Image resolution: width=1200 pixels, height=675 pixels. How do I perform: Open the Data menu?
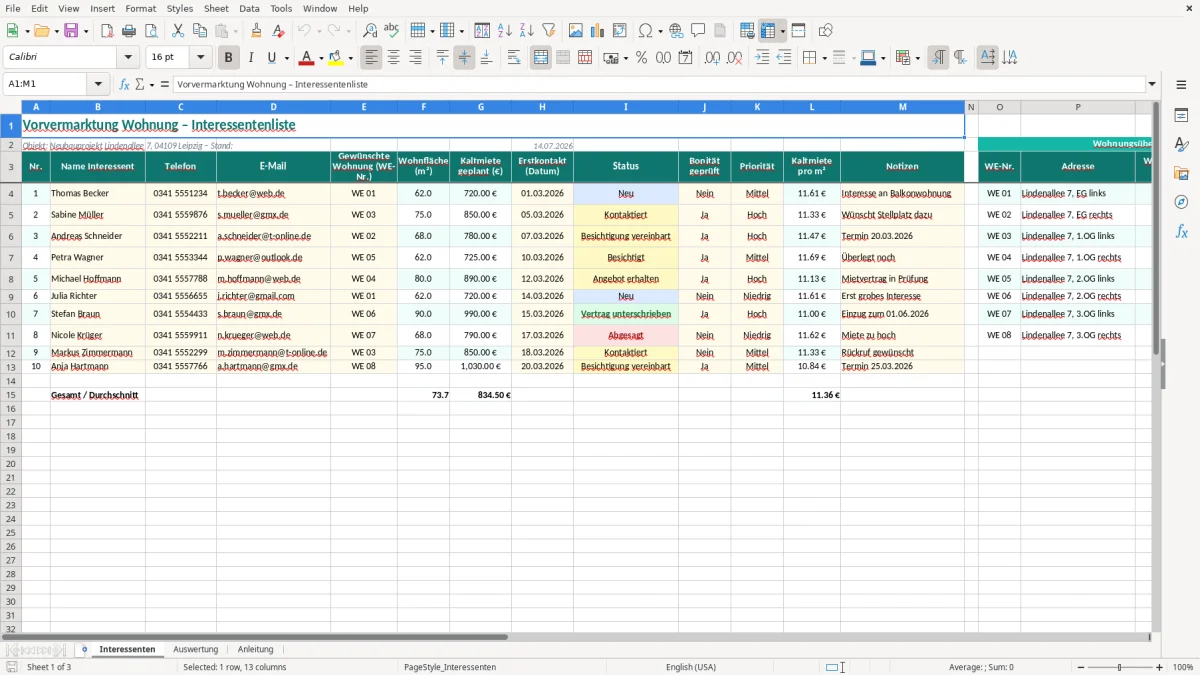(x=249, y=8)
